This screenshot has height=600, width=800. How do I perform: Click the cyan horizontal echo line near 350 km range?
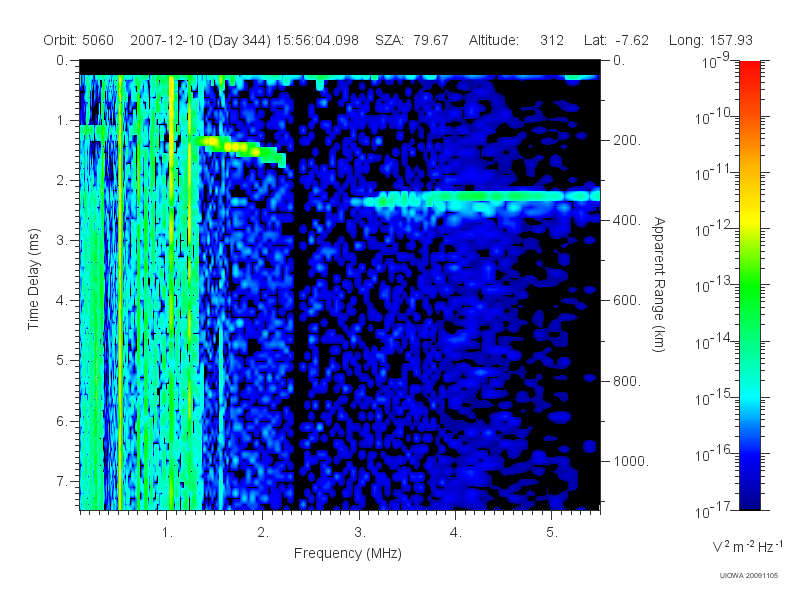pos(474,197)
